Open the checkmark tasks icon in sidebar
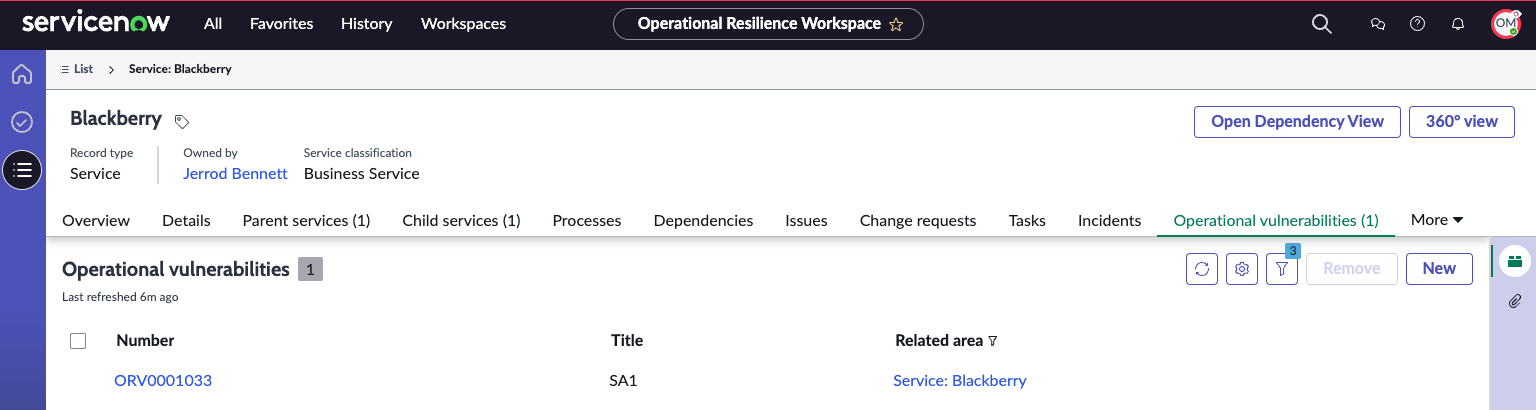This screenshot has height=410, width=1536. pos(22,122)
